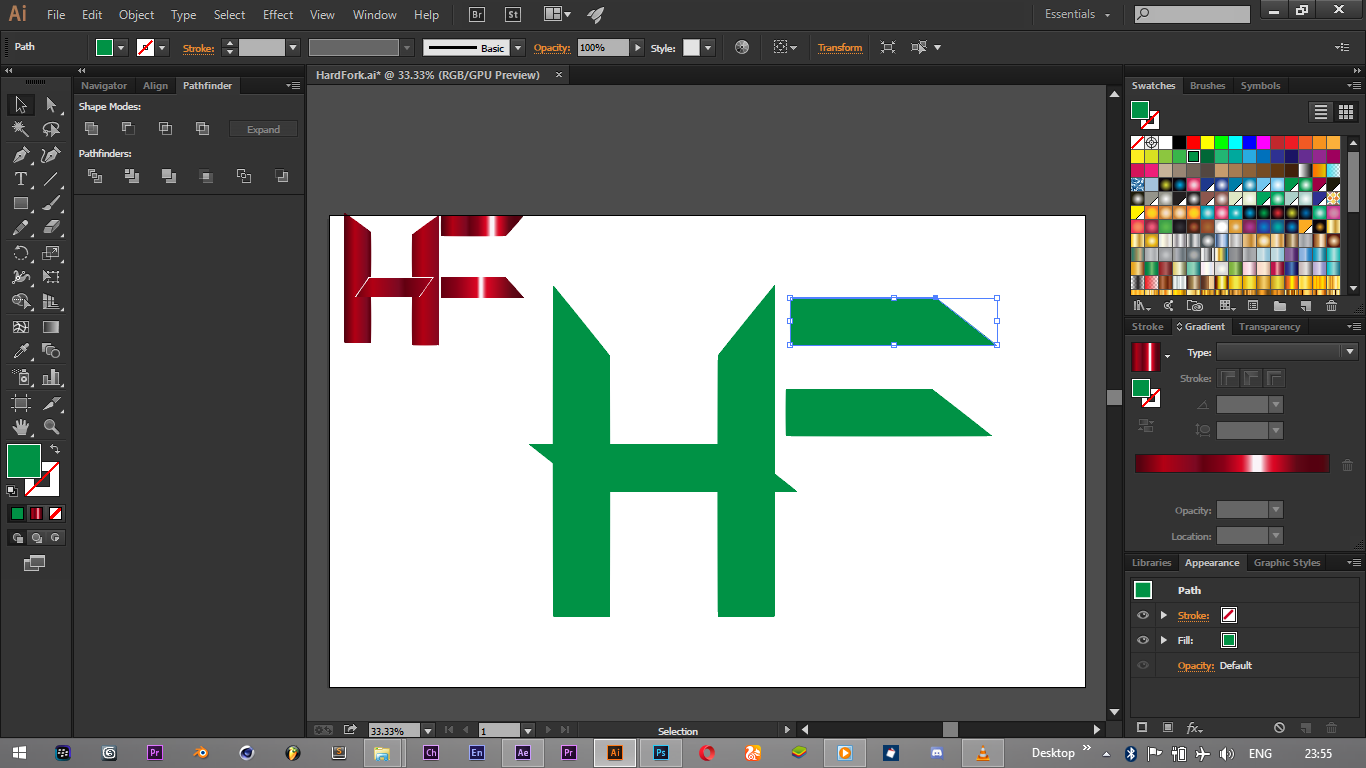Select the Paintbrush tool
The image size is (1366, 768).
click(51, 203)
